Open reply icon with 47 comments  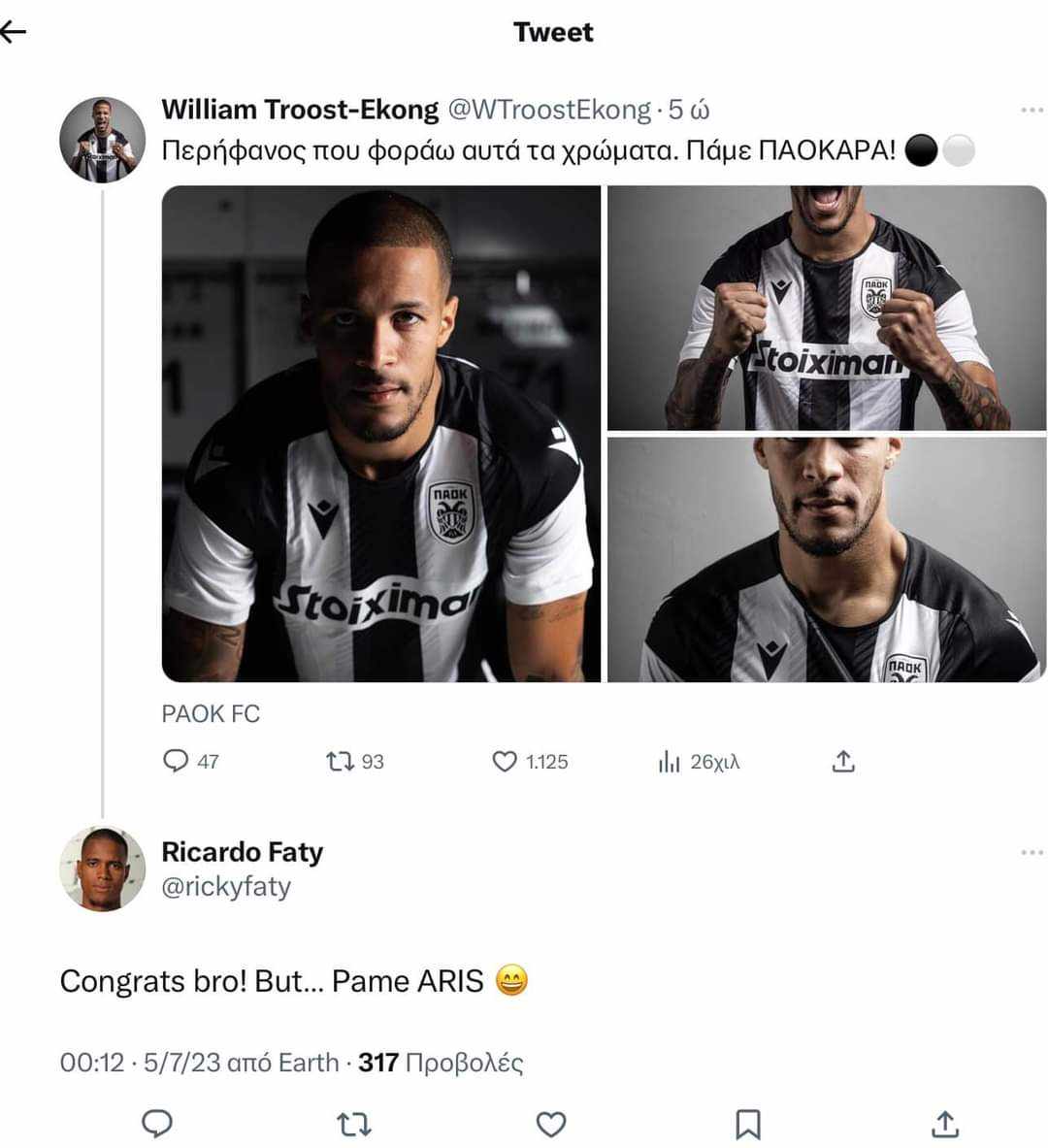pos(175,762)
